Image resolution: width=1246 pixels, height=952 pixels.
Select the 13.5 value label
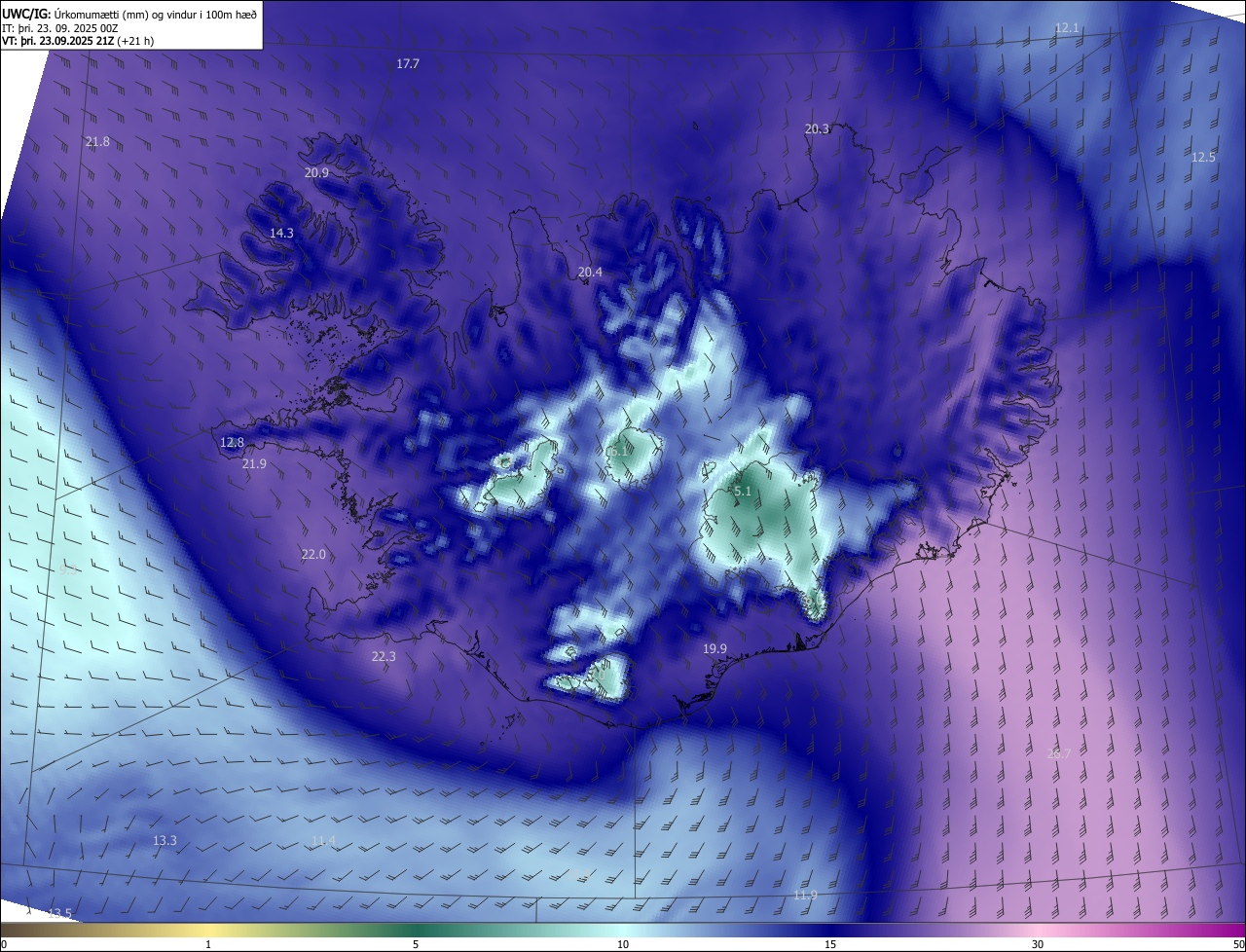59,912
